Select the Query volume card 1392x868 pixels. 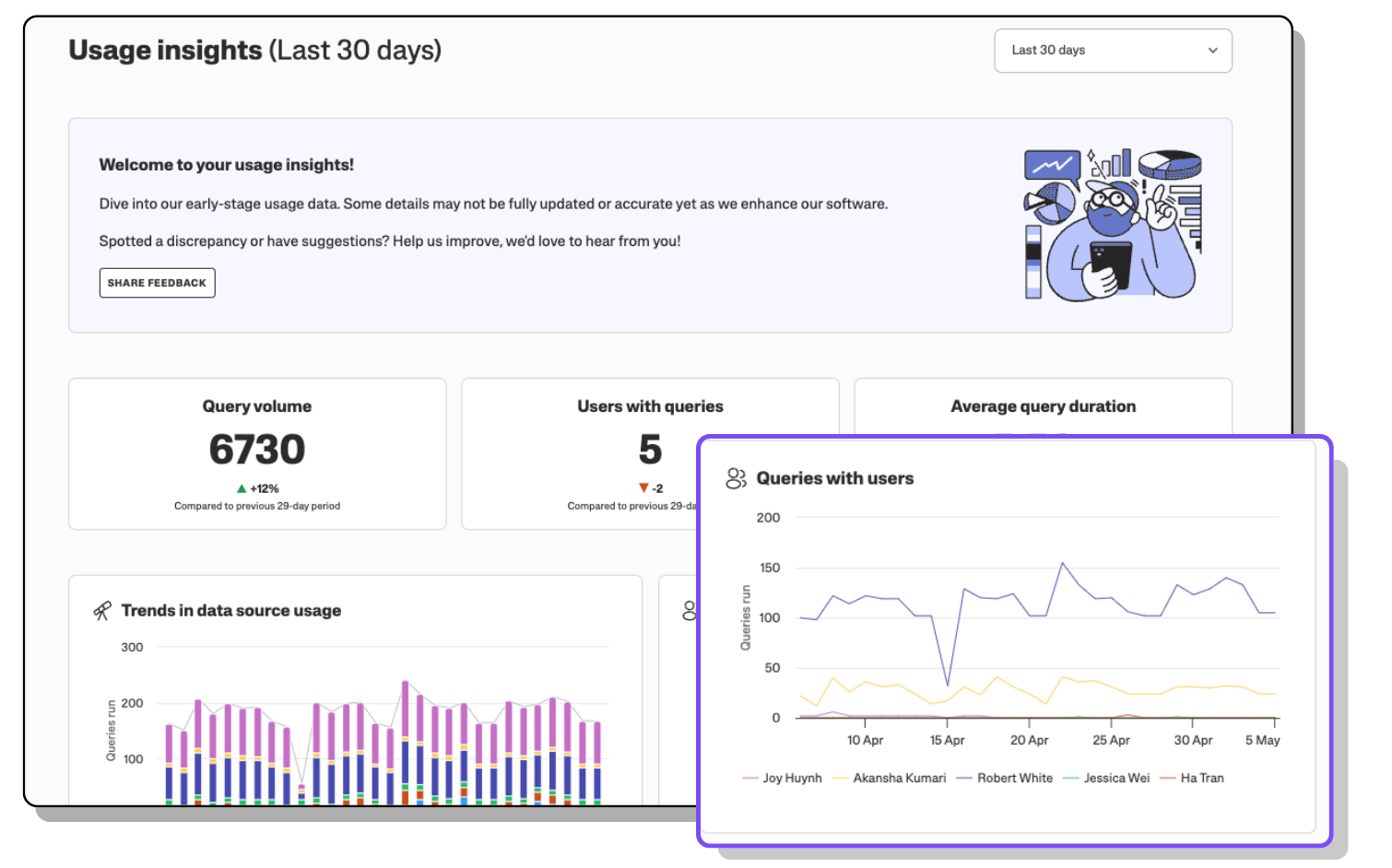pyautogui.click(x=257, y=453)
